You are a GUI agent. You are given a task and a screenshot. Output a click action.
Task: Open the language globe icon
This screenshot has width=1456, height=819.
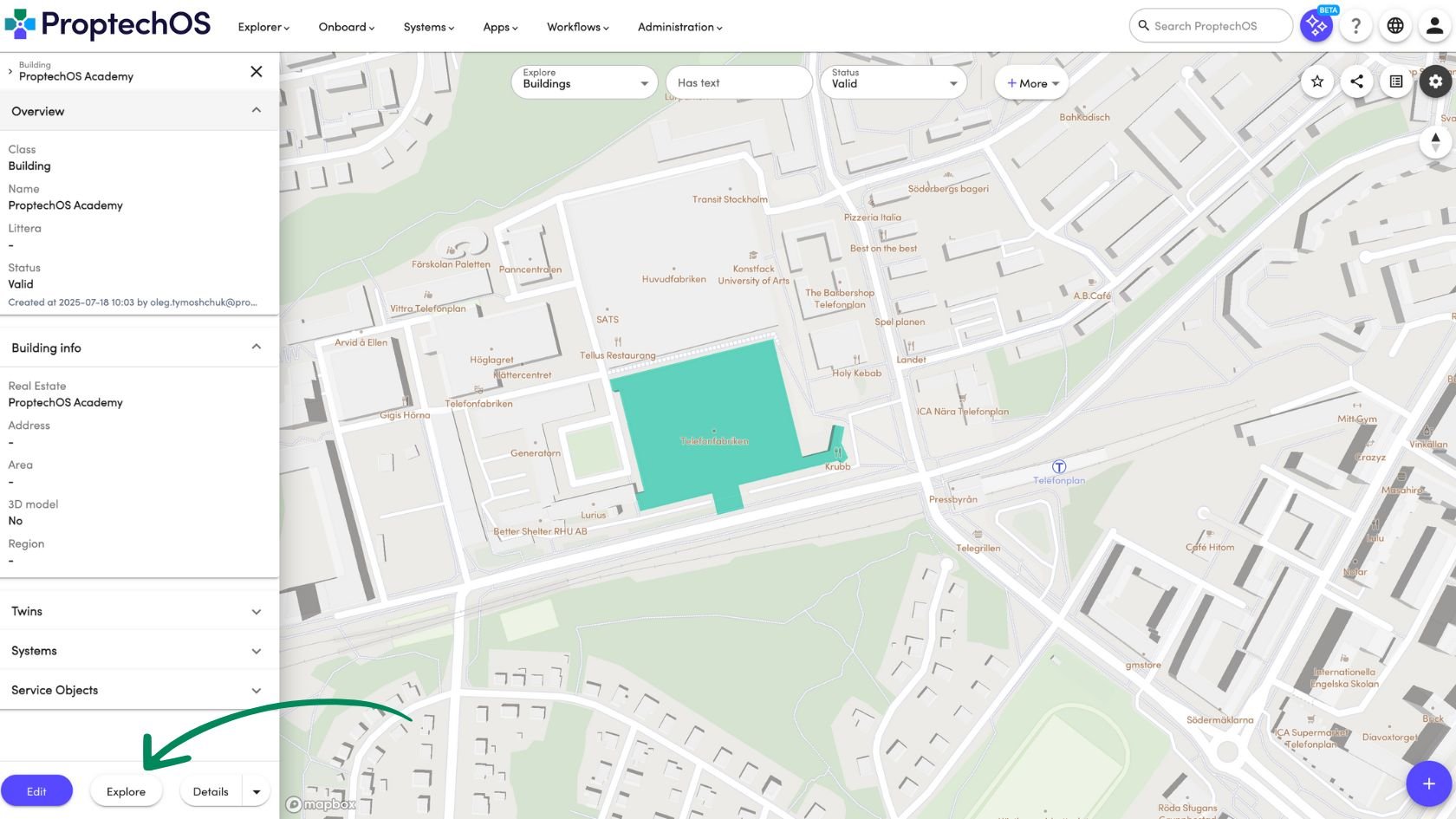tap(1395, 26)
